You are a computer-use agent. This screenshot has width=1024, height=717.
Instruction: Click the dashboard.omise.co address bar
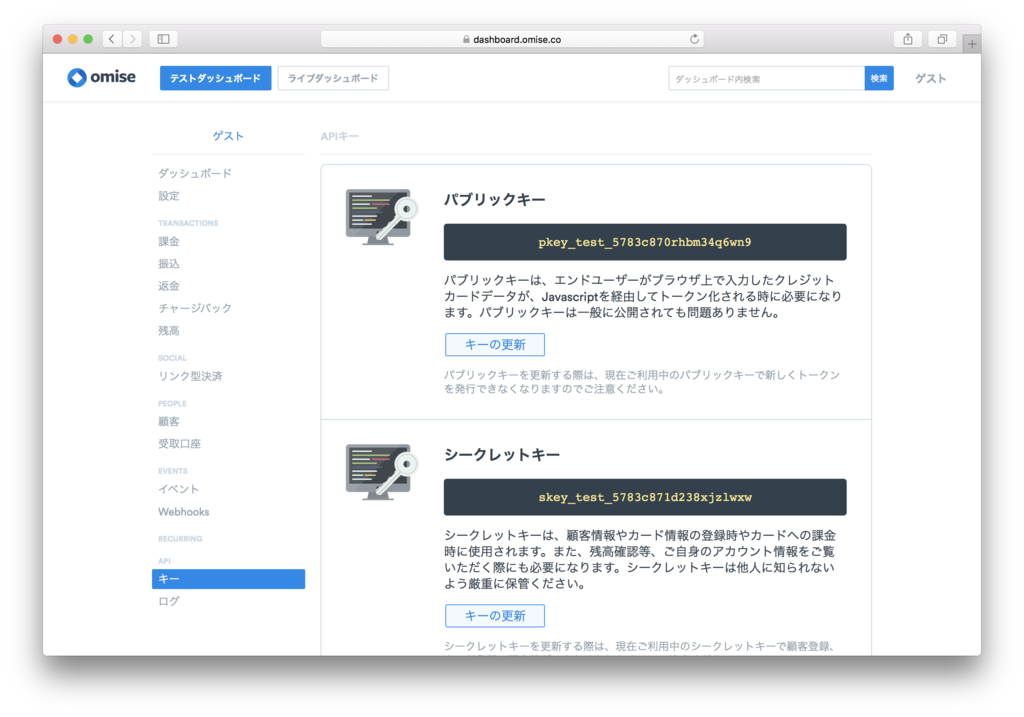pos(512,39)
